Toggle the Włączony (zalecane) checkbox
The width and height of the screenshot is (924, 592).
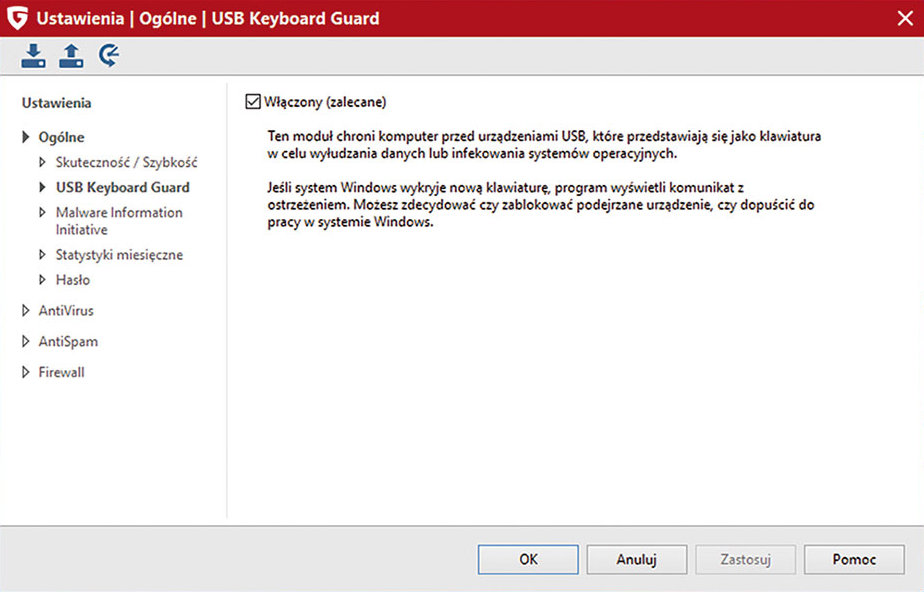coord(253,102)
